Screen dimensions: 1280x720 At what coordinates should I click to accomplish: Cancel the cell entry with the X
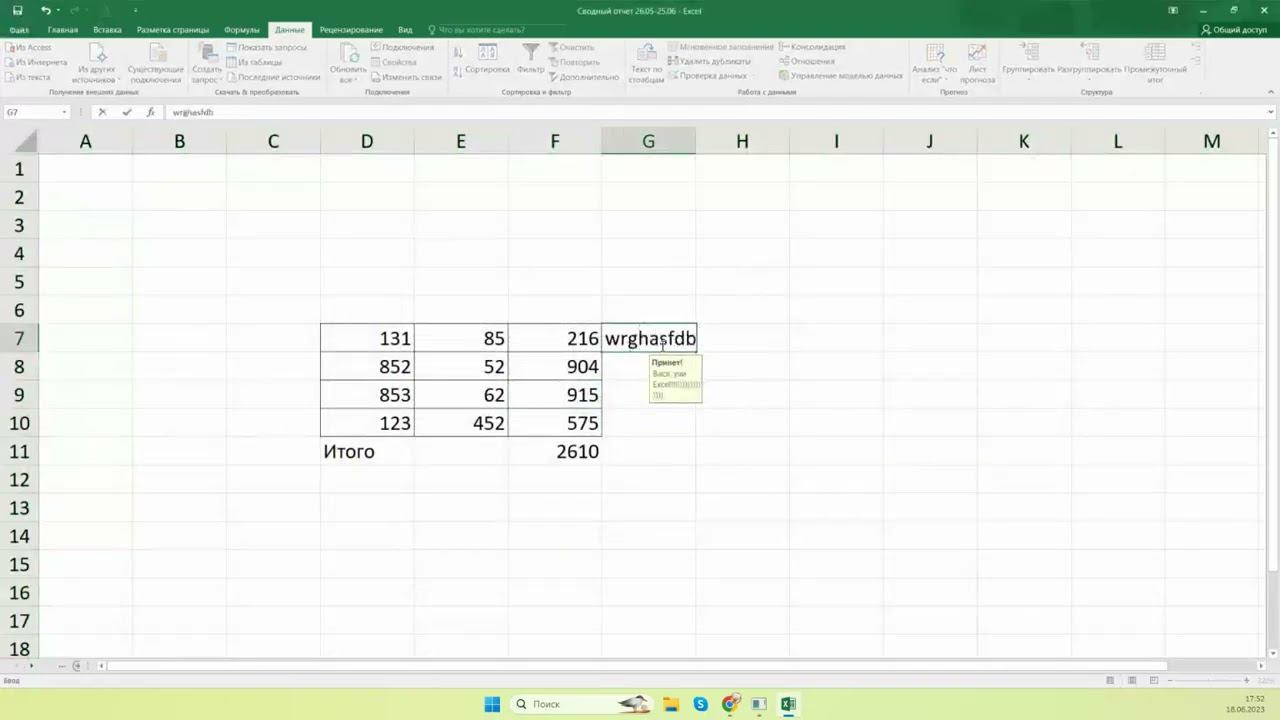[x=102, y=112]
